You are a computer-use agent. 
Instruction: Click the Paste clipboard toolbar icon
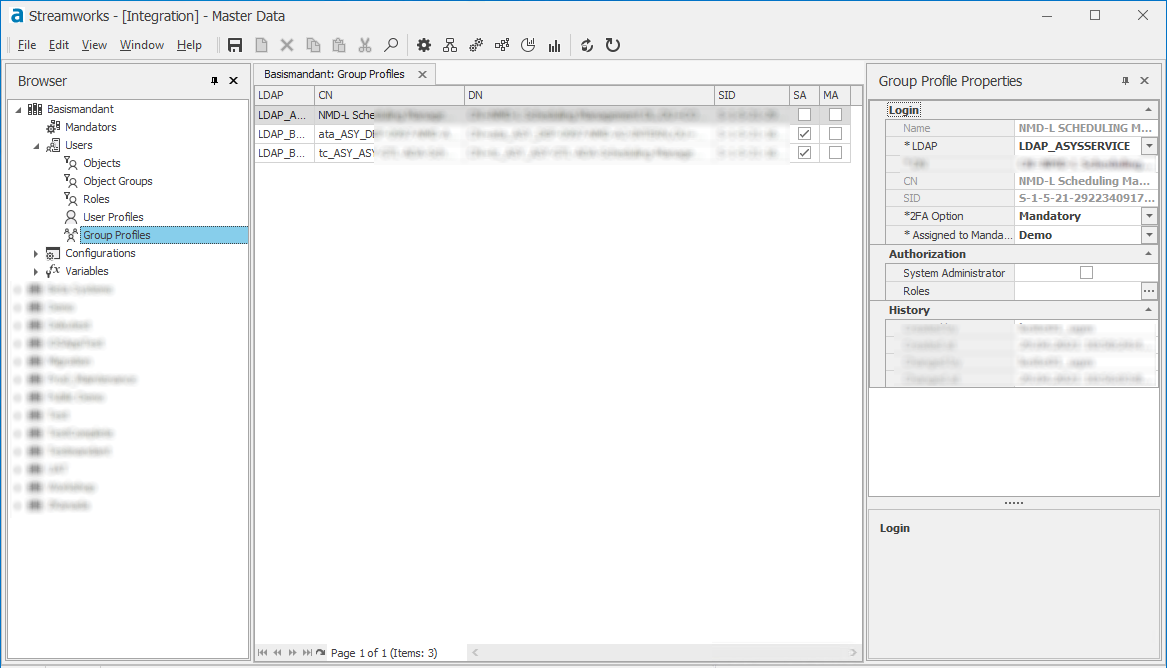pos(339,45)
